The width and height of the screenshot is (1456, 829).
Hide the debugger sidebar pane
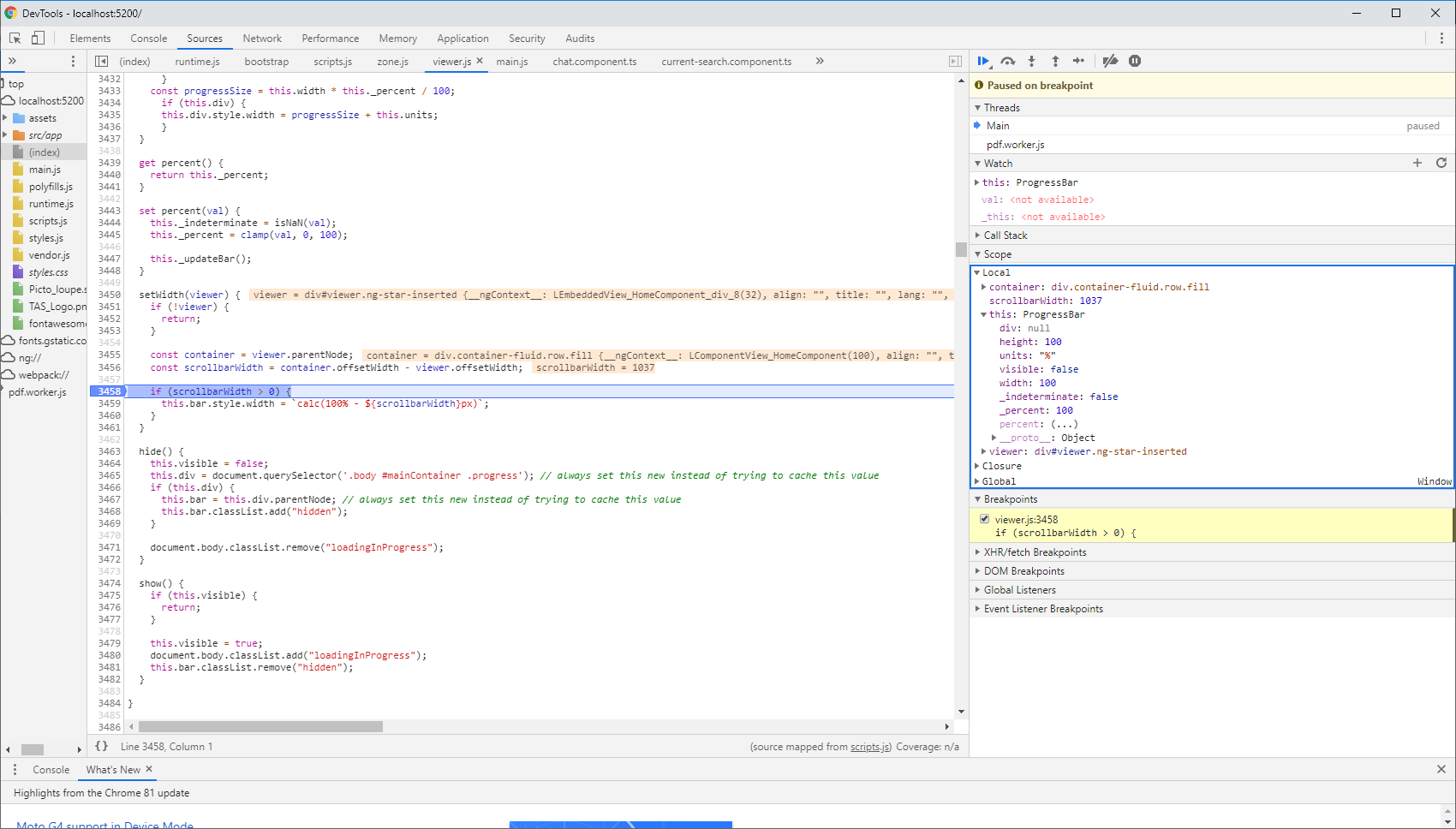coord(955,61)
